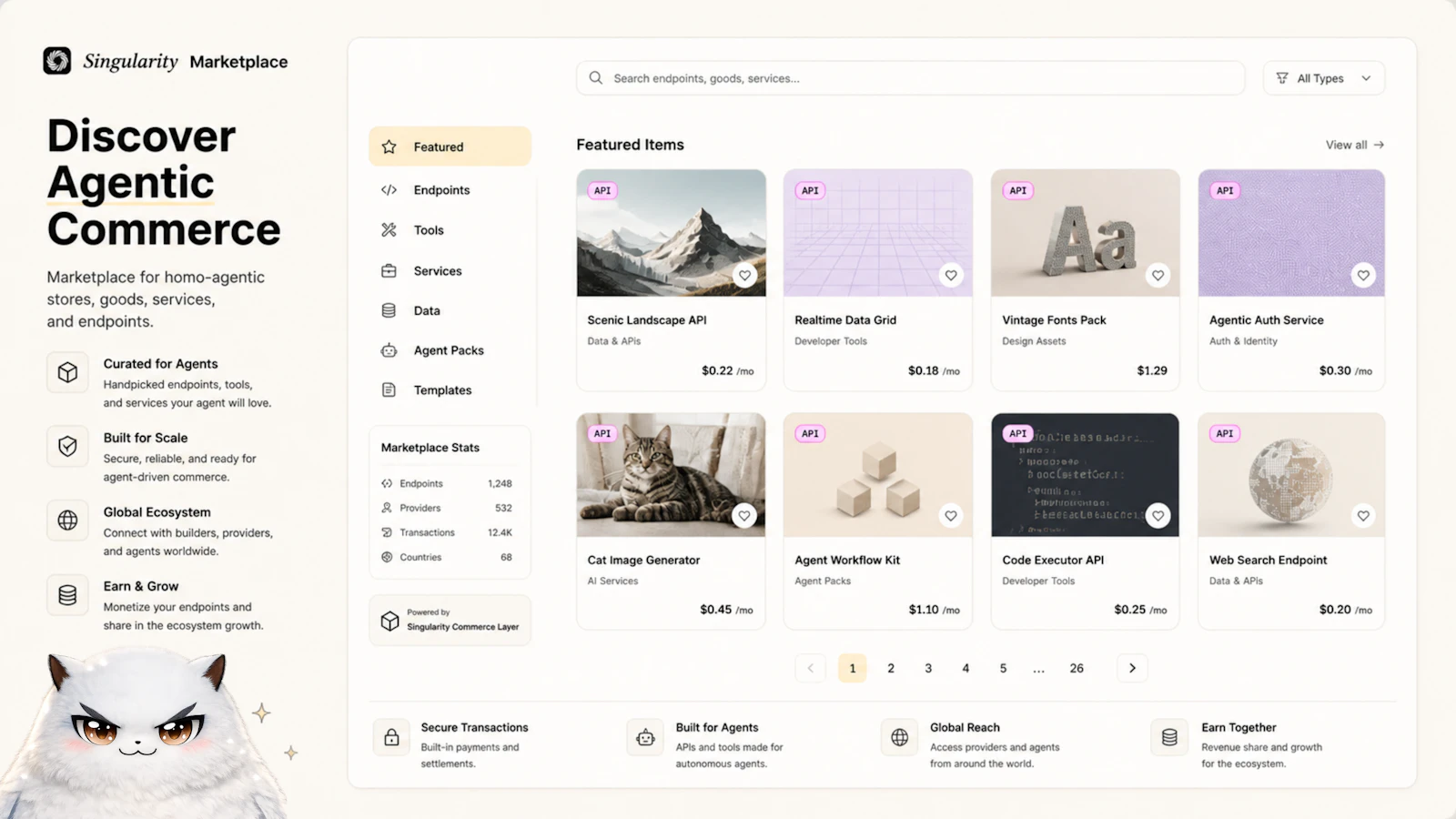Click the Agentic Auth Service title
This screenshot has width=1456, height=819.
coord(1267,320)
